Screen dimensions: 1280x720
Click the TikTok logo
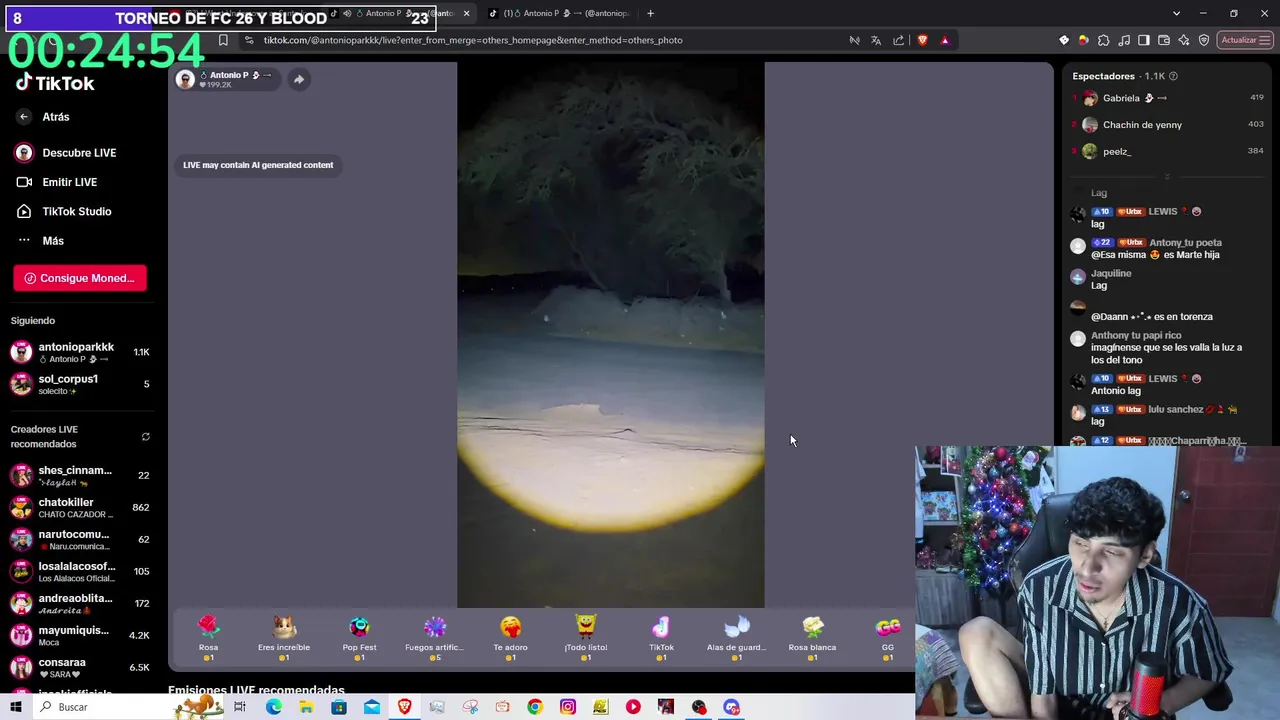click(55, 83)
